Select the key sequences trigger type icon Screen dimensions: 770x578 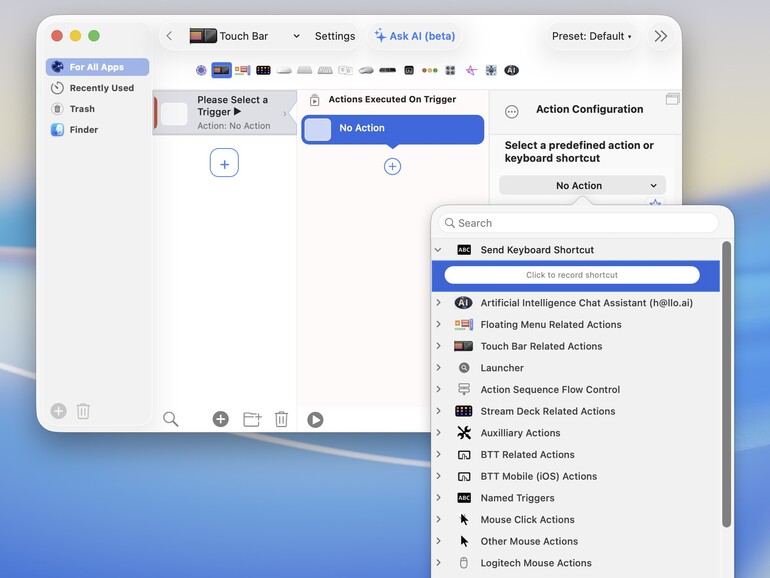tap(346, 70)
